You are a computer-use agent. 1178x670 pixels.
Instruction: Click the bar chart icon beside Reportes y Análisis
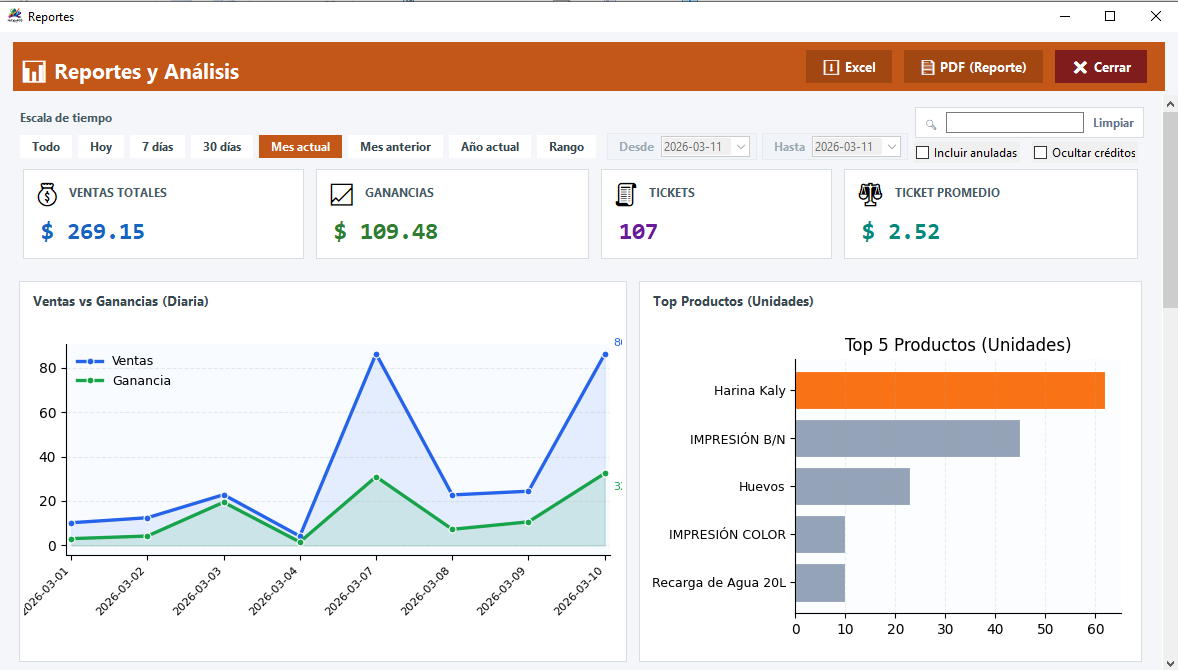click(x=34, y=71)
